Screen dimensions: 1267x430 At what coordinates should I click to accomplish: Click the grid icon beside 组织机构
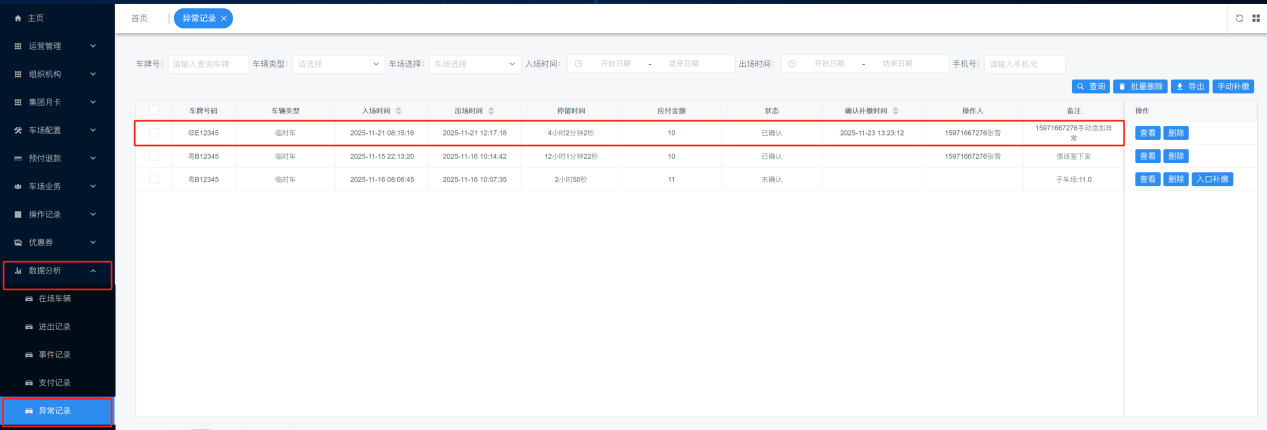click(x=17, y=74)
